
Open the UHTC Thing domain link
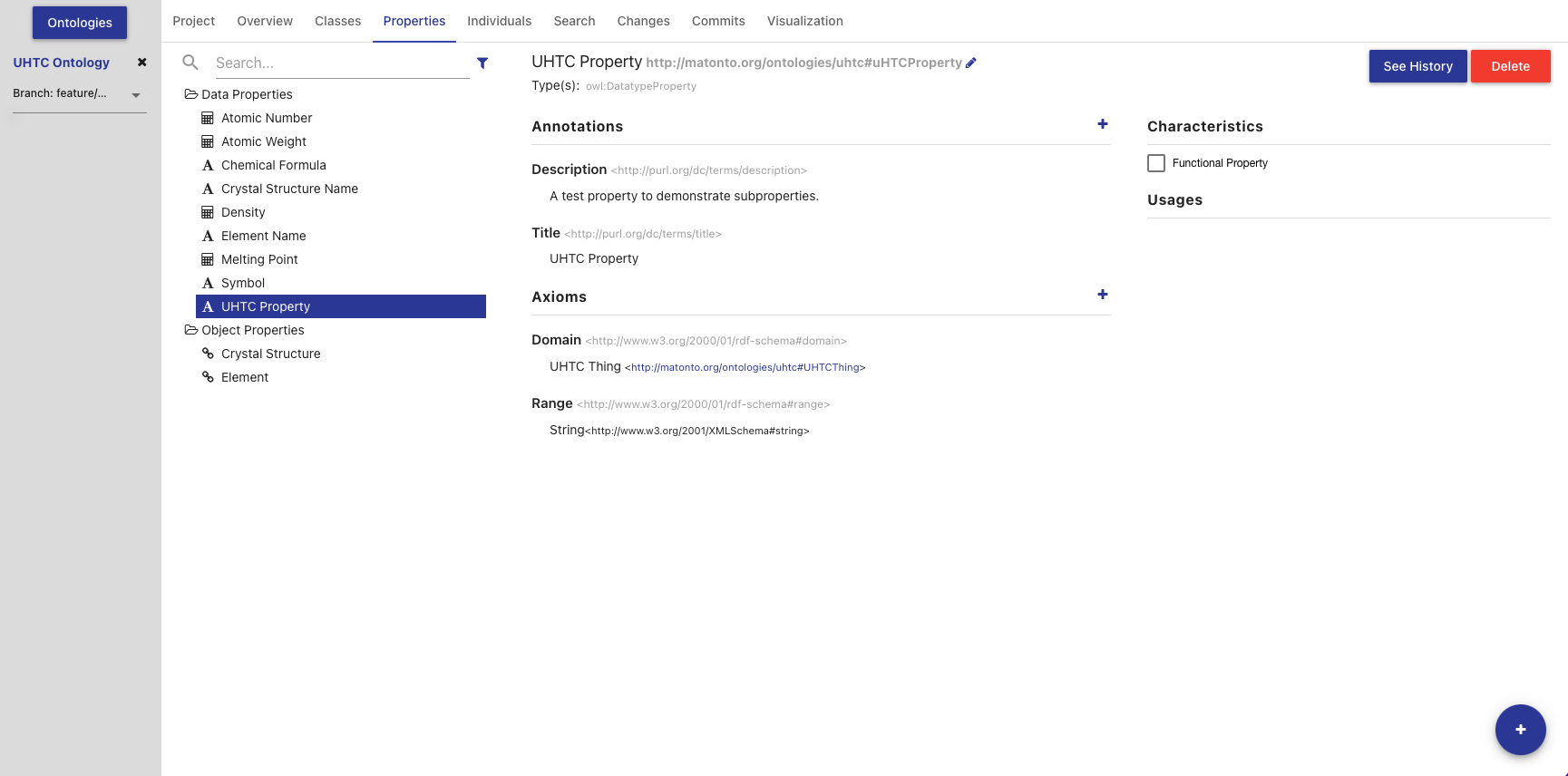(745, 367)
